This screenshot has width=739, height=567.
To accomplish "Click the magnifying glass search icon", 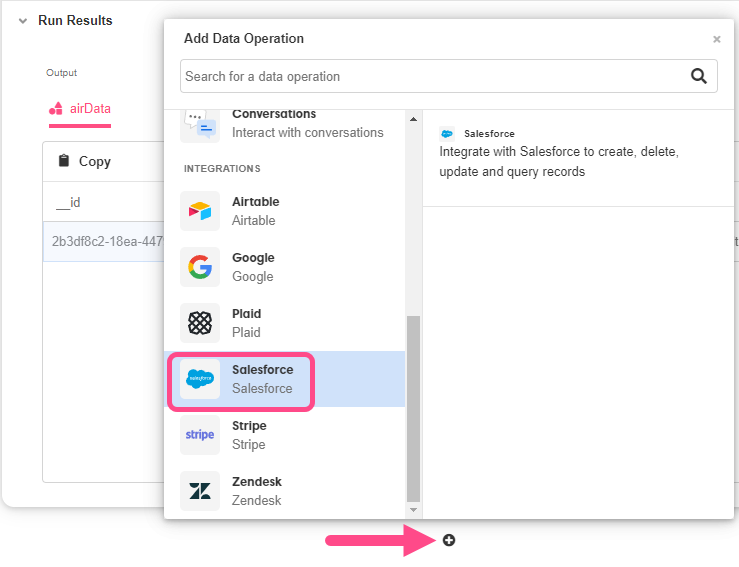I will tap(698, 76).
